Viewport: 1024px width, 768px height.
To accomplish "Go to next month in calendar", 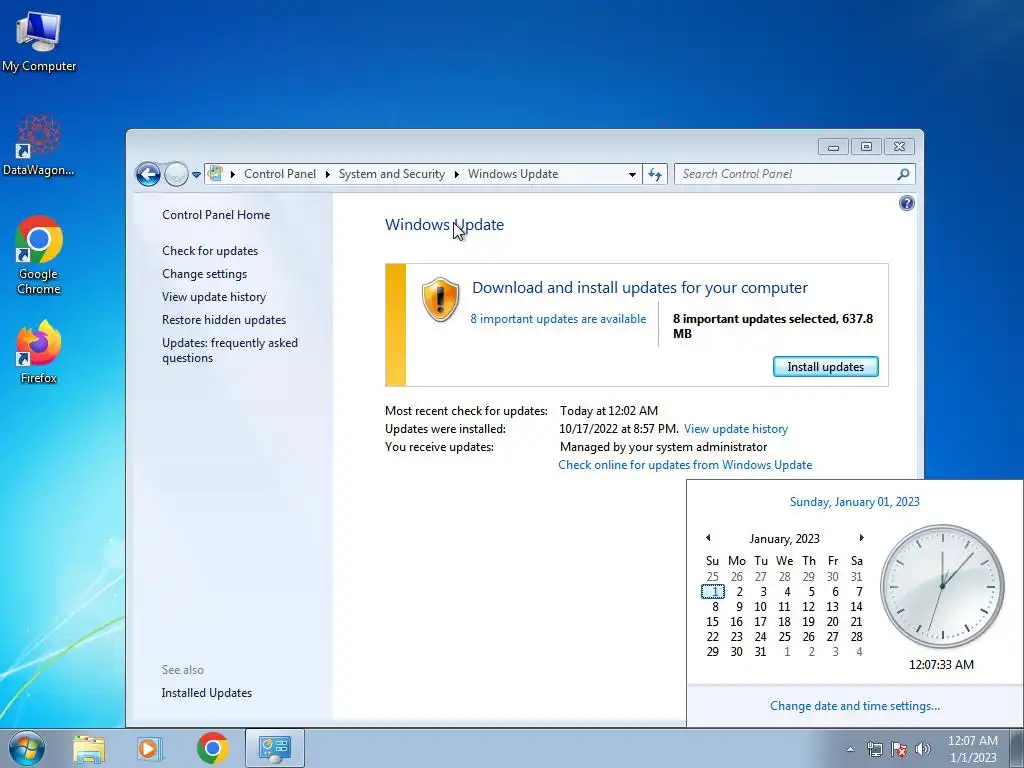I will 861,538.
